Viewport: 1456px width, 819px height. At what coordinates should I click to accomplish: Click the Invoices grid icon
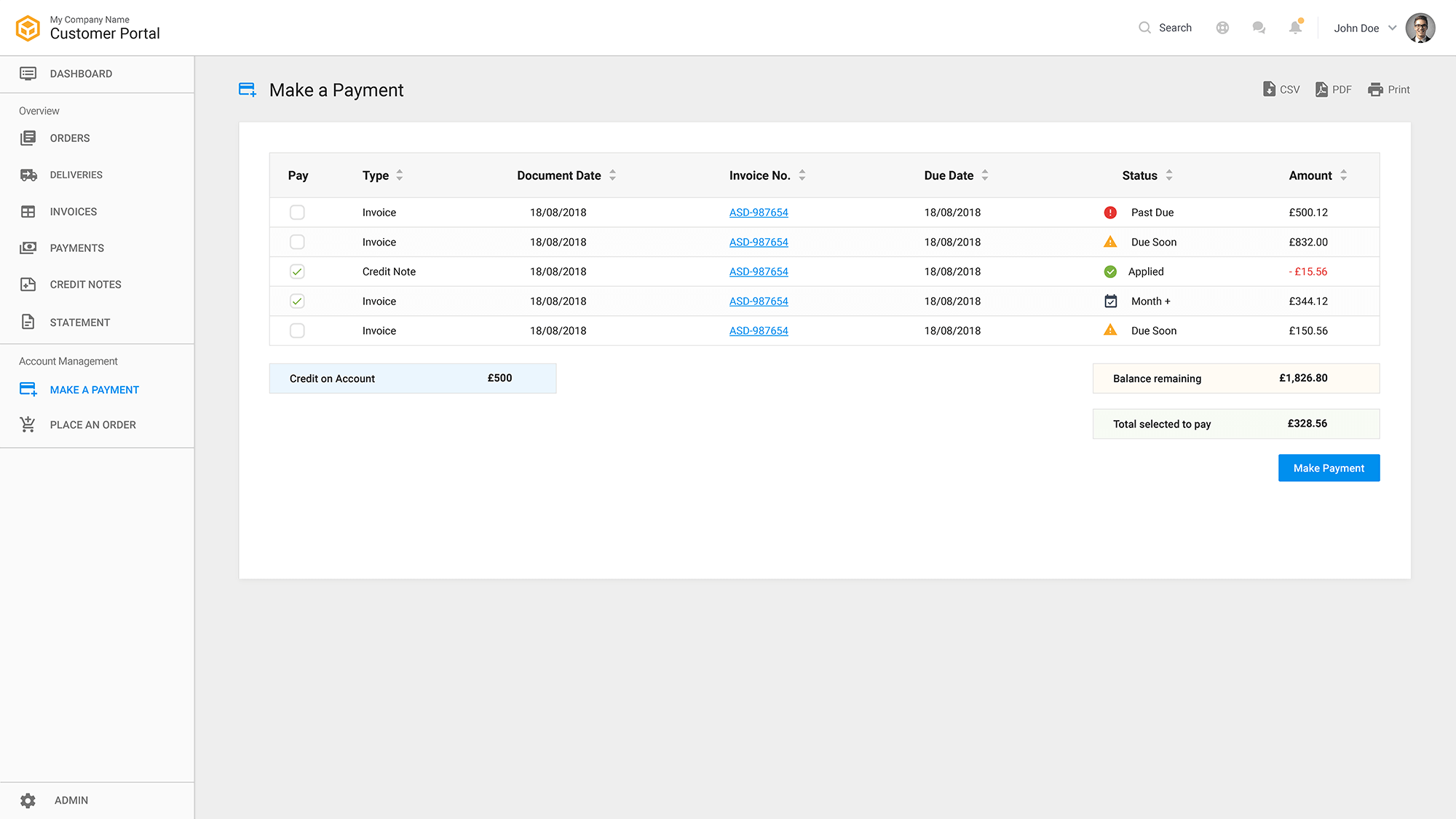(x=28, y=212)
